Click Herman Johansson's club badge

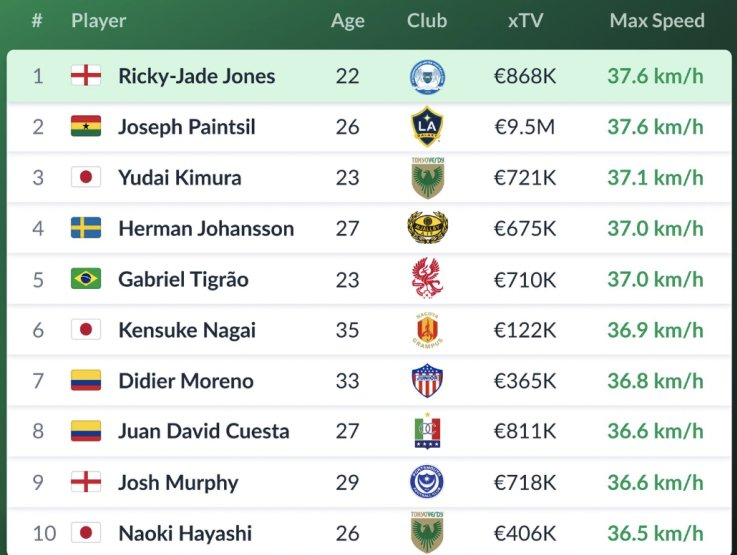point(427,228)
